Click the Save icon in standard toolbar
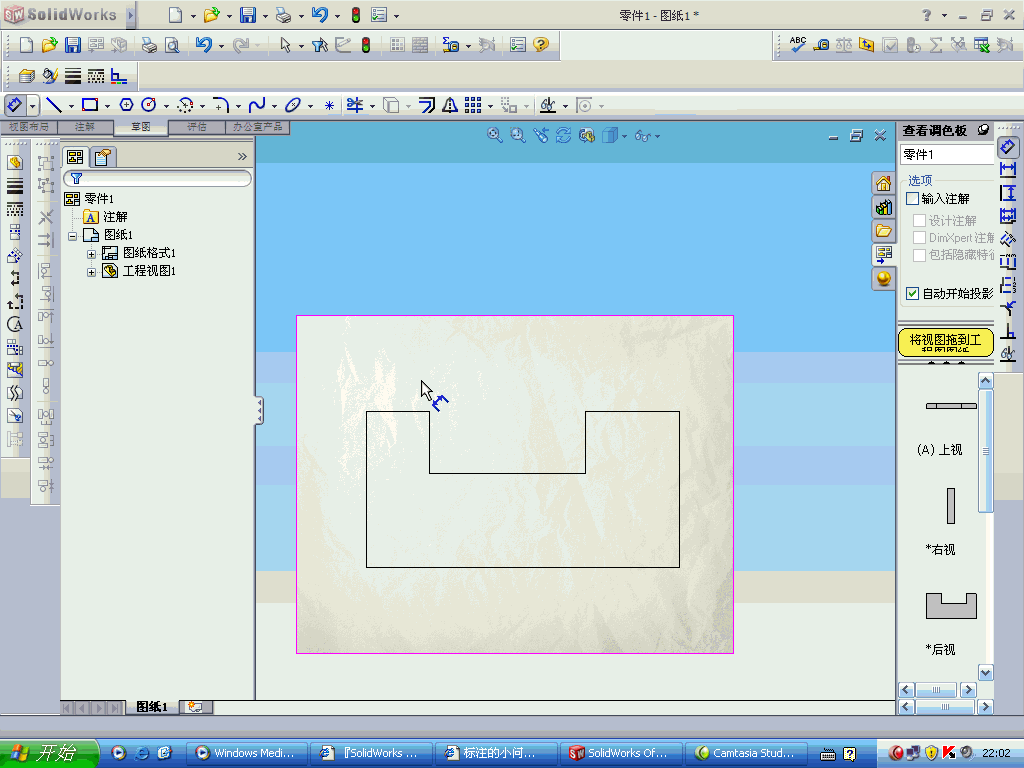 click(72, 45)
